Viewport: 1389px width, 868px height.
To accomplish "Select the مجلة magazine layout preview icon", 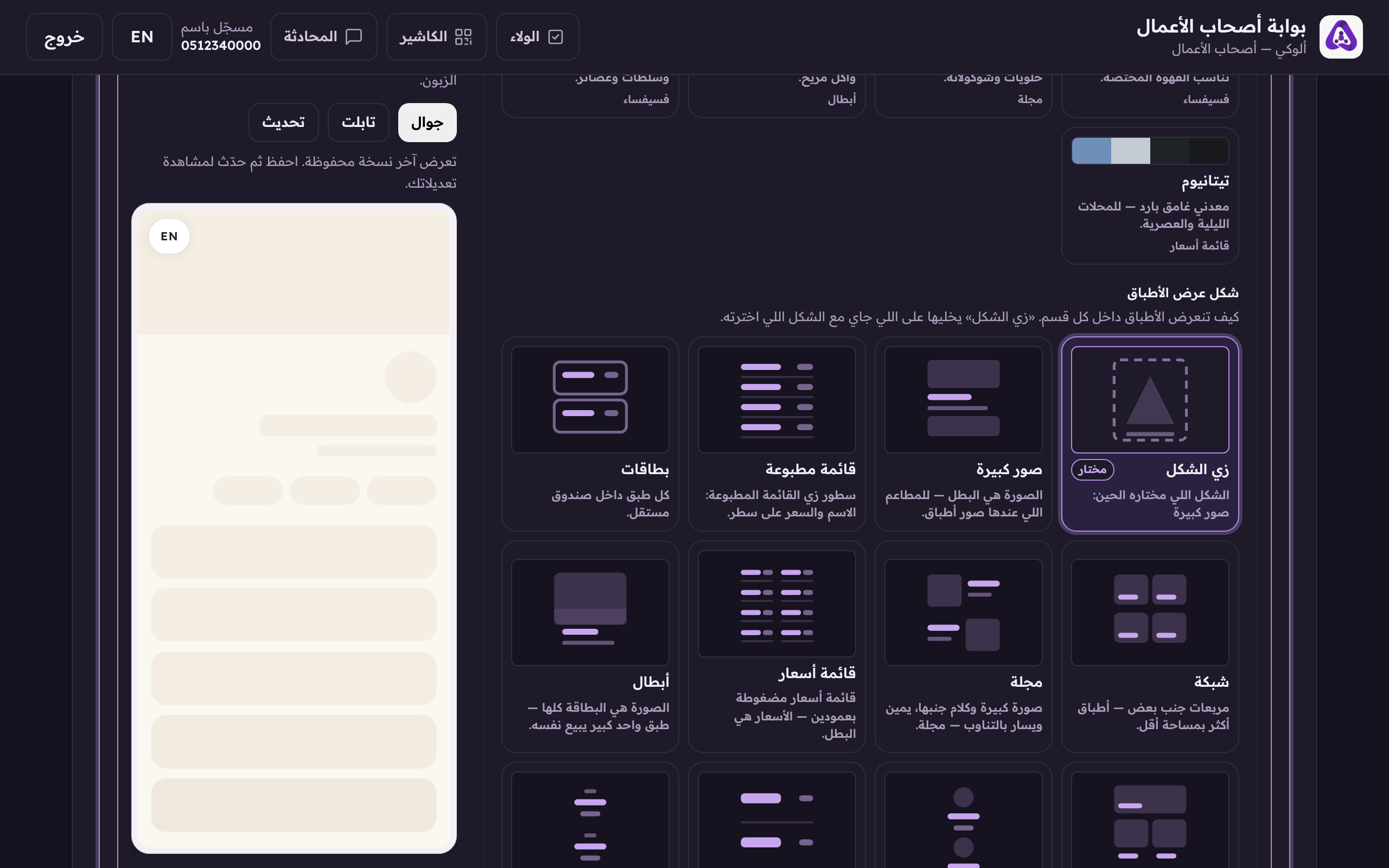I will [x=963, y=612].
